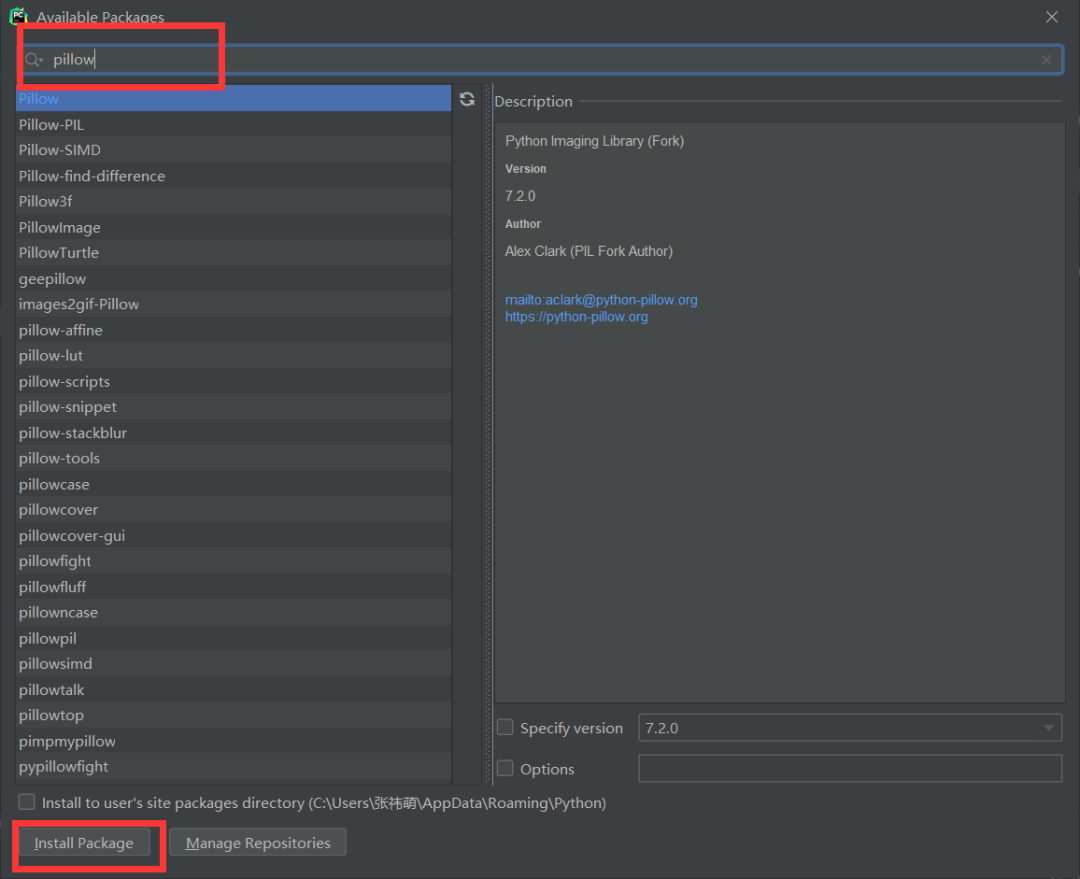Select the PillowImage package

click(x=233, y=227)
